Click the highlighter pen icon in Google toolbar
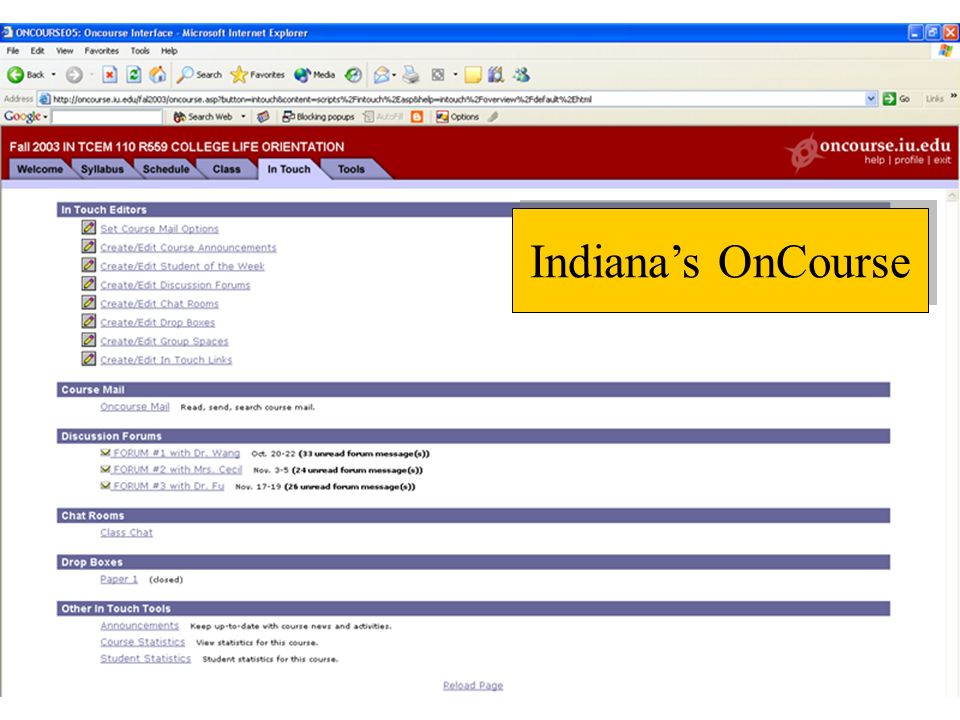 click(493, 116)
